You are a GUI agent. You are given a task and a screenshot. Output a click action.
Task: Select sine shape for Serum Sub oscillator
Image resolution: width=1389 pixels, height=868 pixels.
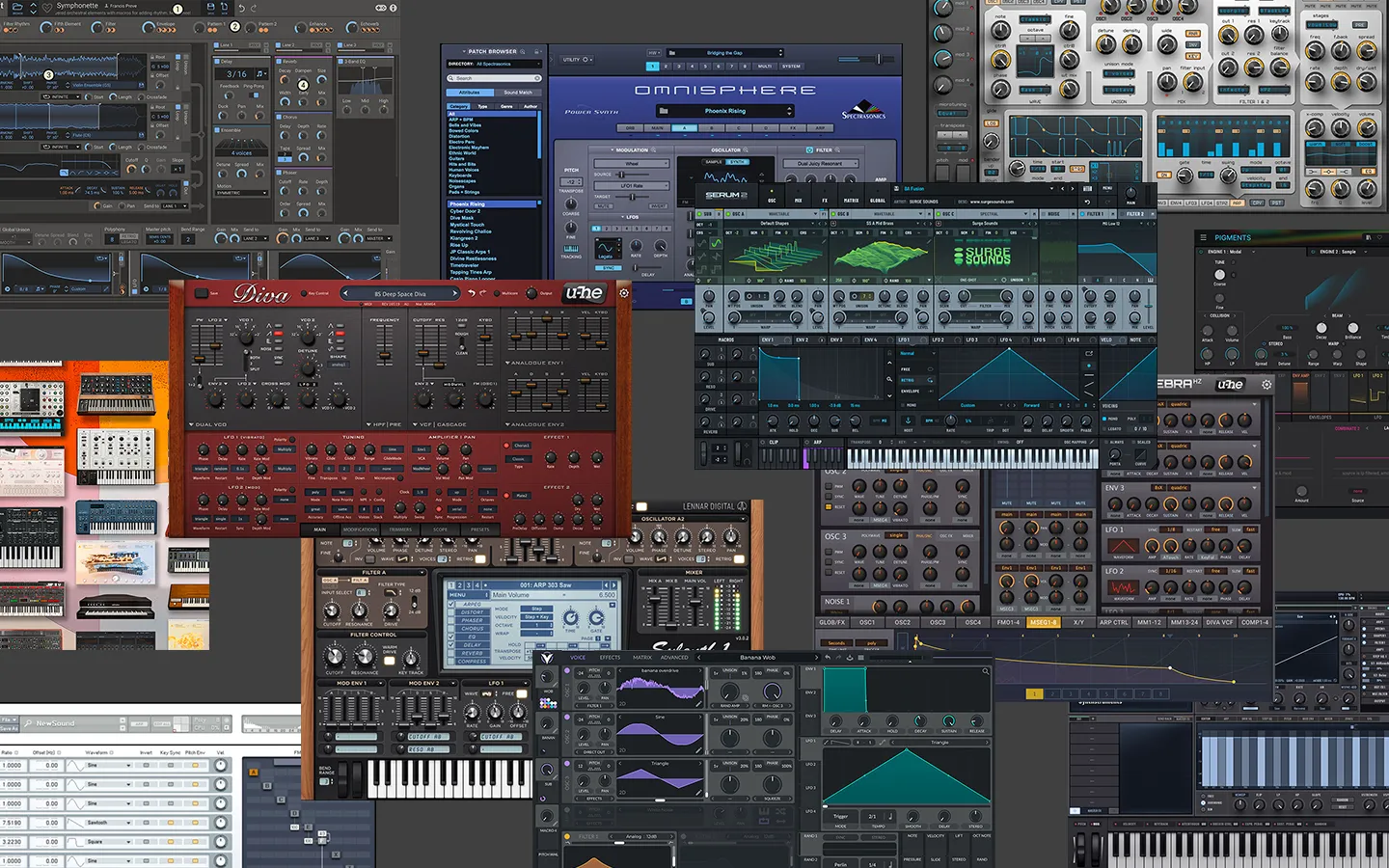717,243
